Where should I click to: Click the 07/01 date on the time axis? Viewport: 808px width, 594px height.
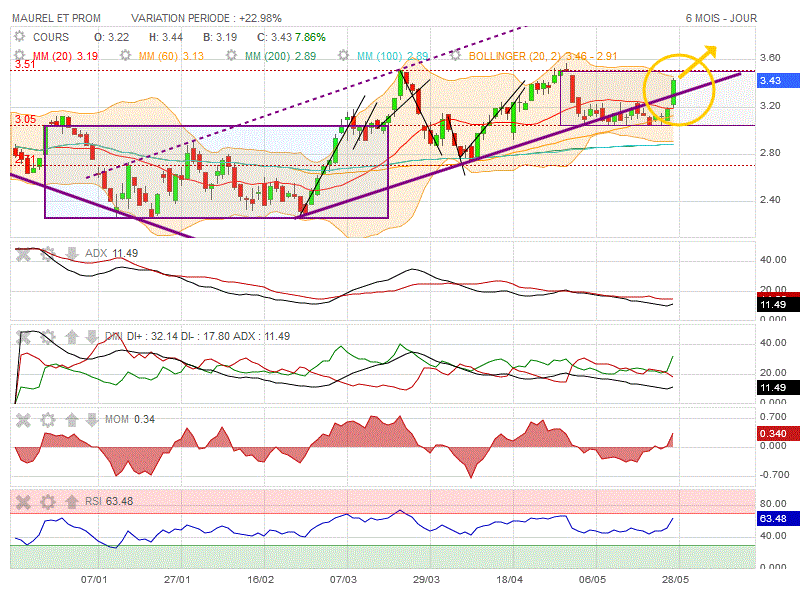(x=94, y=580)
